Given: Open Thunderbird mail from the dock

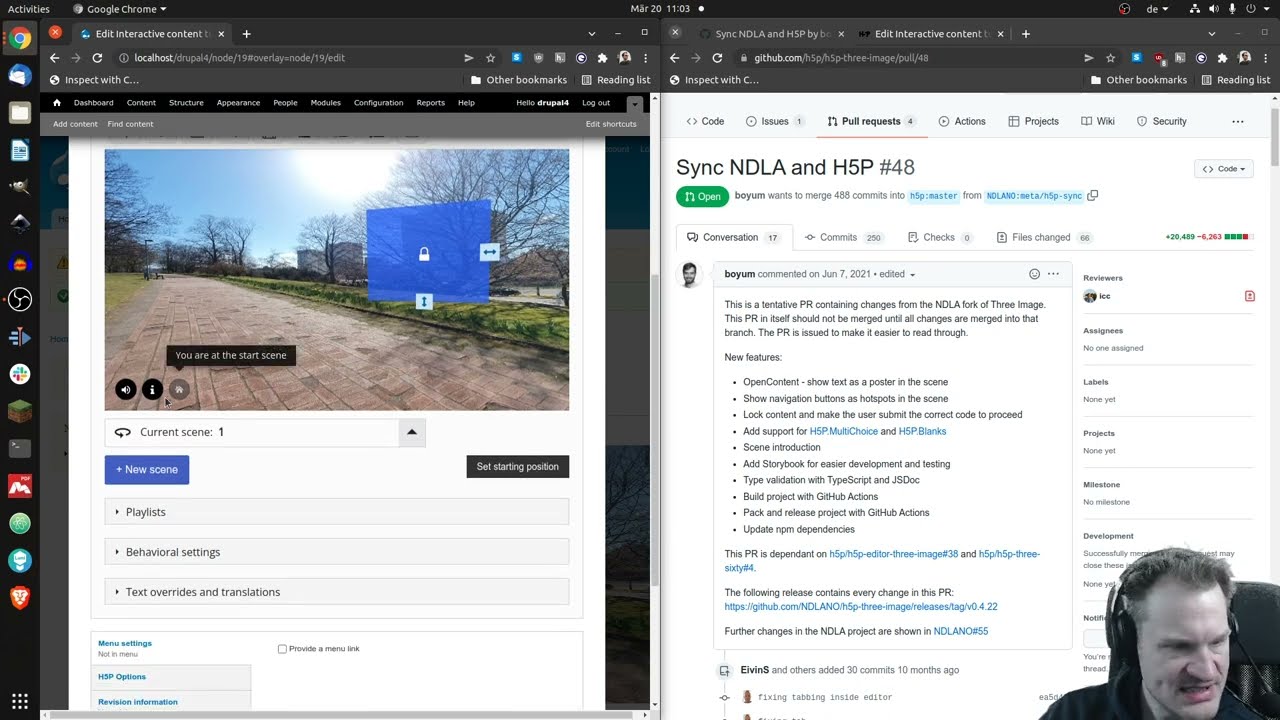Looking at the screenshot, I should pyautogui.click(x=20, y=76).
